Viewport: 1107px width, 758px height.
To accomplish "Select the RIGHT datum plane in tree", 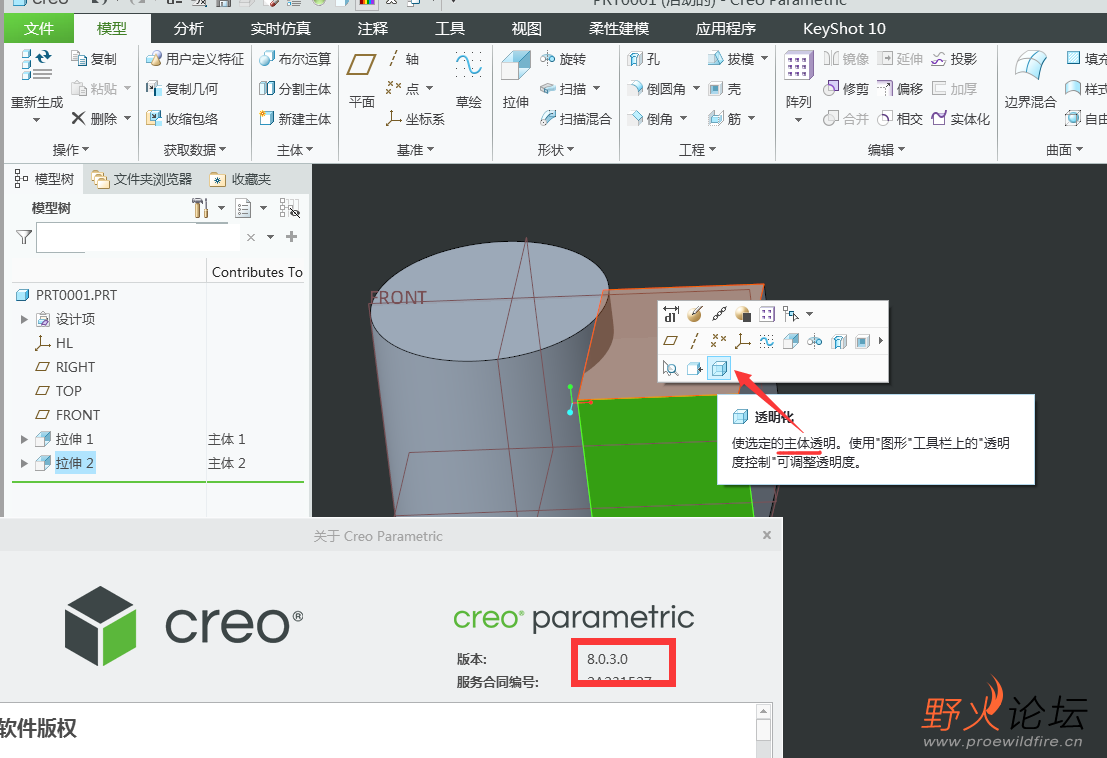I will click(x=65, y=367).
